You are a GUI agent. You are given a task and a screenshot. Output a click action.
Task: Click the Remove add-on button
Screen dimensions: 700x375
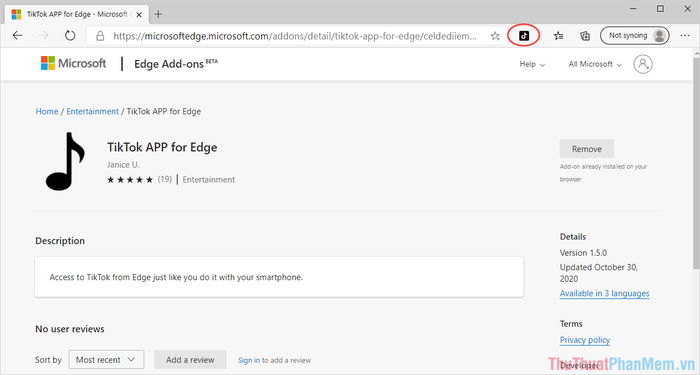point(587,149)
